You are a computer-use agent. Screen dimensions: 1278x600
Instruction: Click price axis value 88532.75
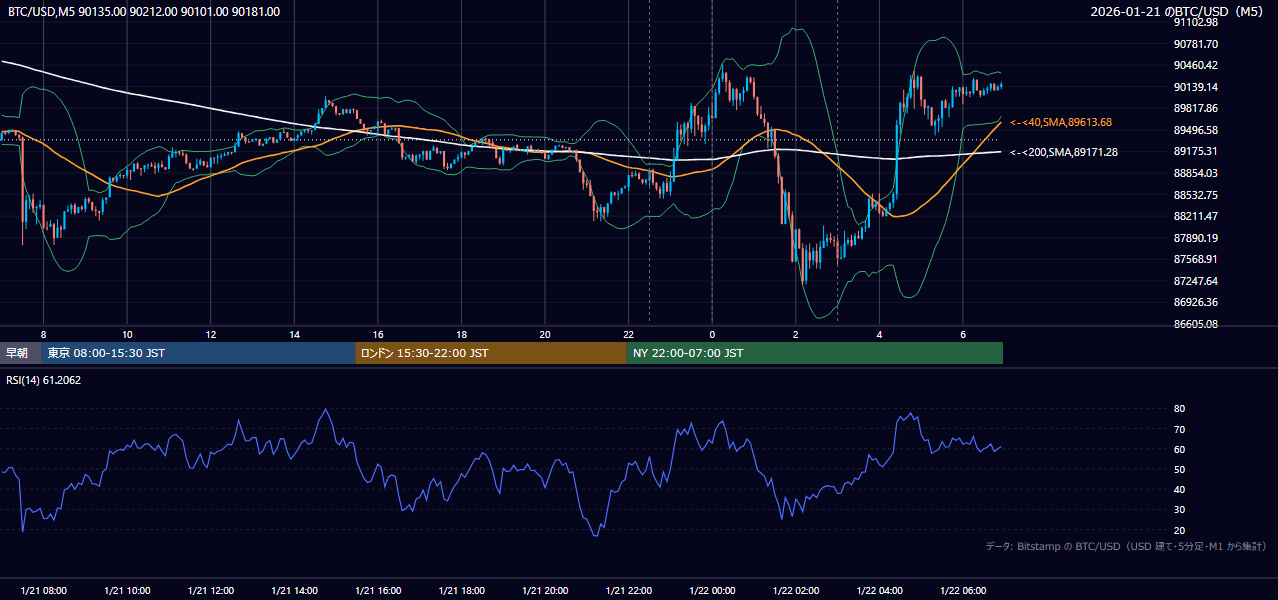(1196, 195)
